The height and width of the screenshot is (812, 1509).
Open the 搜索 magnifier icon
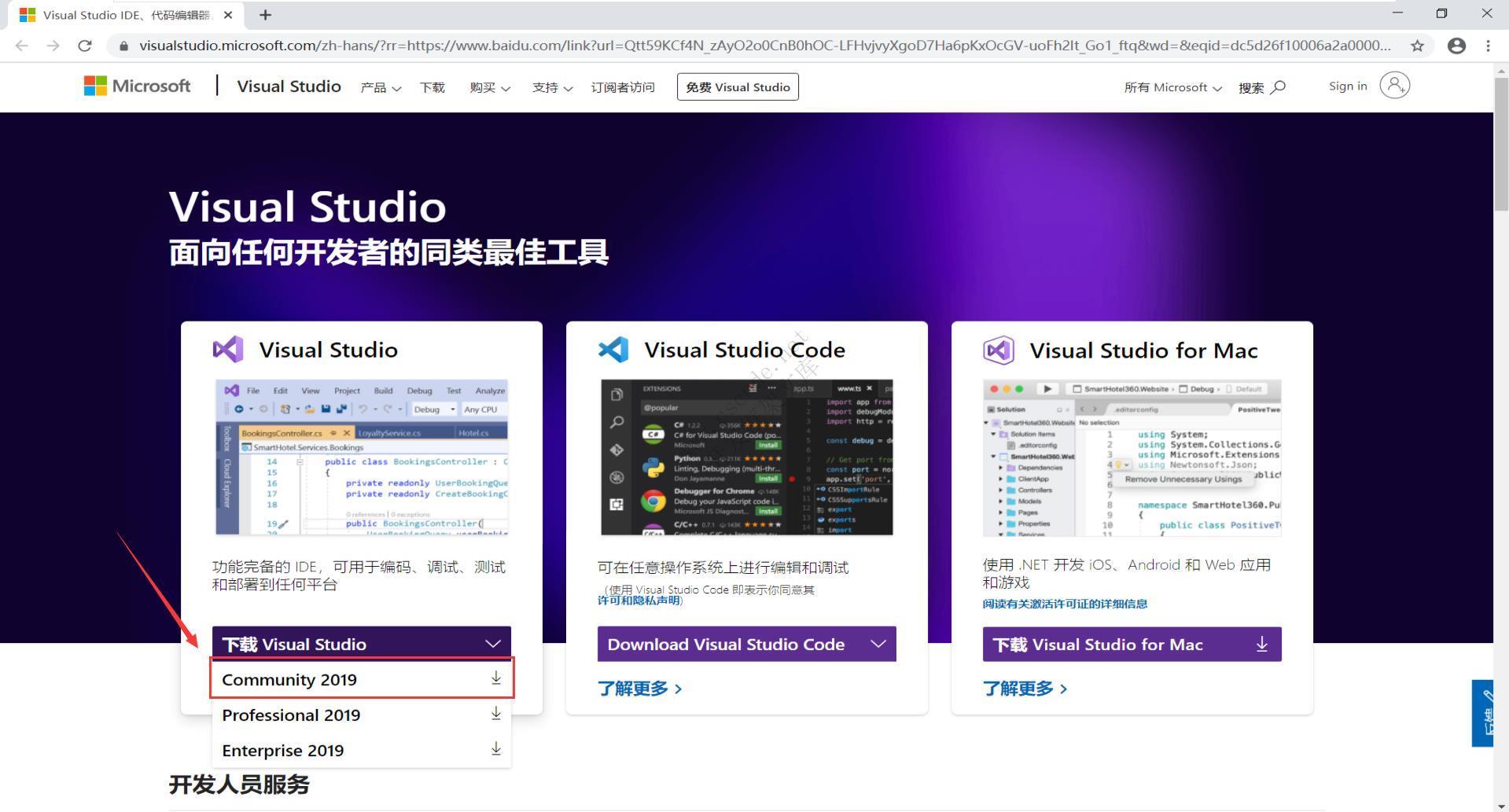point(1277,87)
